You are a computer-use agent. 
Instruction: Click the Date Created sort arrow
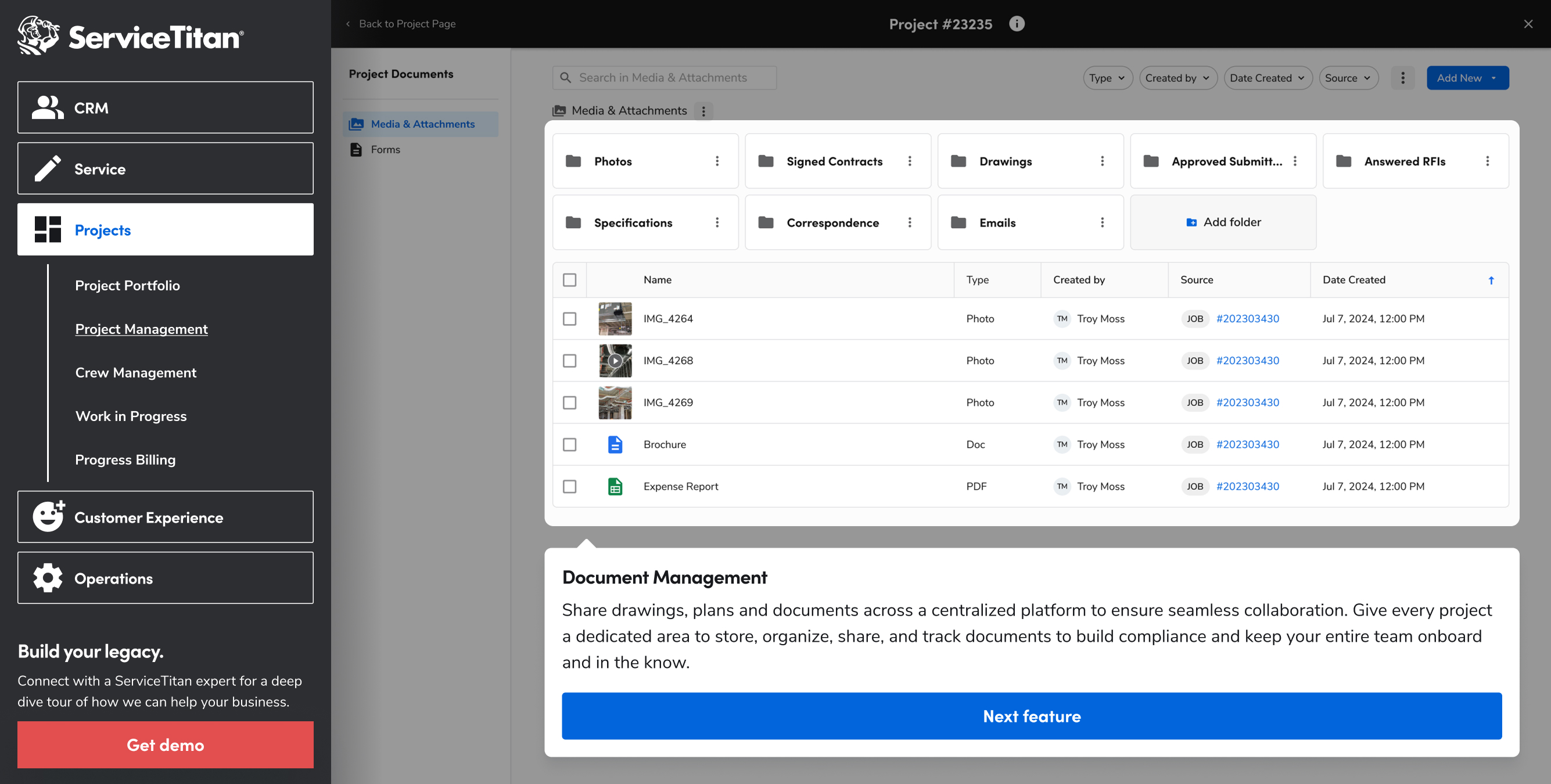[x=1491, y=280]
